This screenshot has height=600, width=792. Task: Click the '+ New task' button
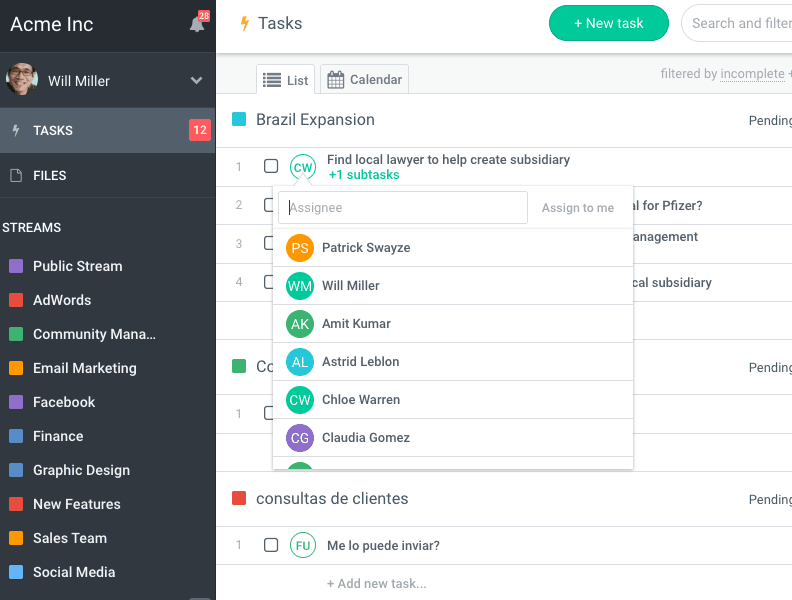pyautogui.click(x=608, y=23)
